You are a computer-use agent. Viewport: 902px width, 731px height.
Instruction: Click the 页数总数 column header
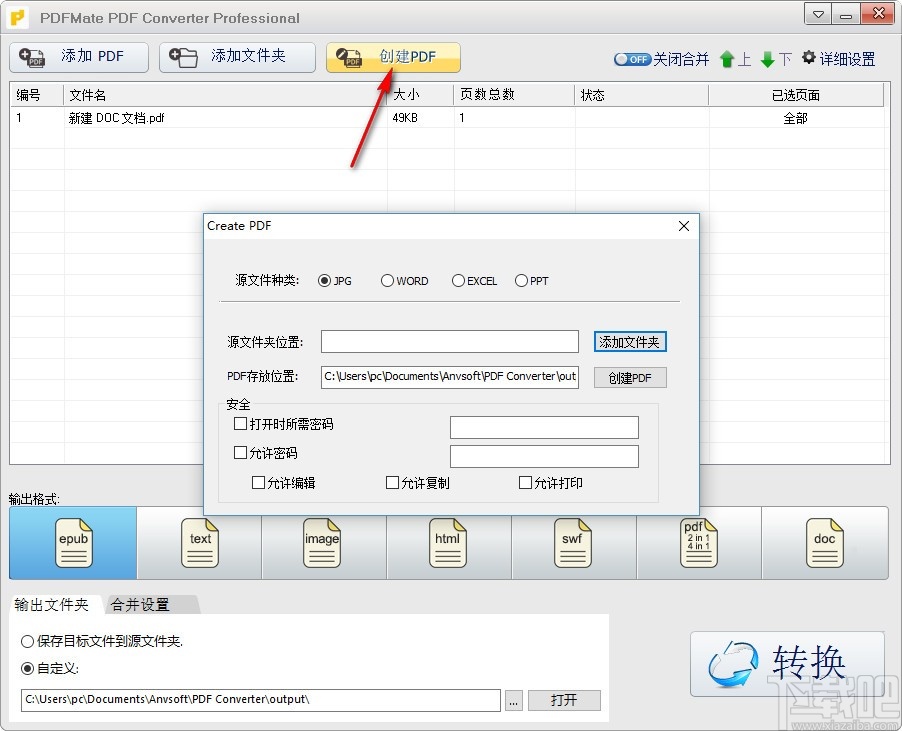point(514,95)
